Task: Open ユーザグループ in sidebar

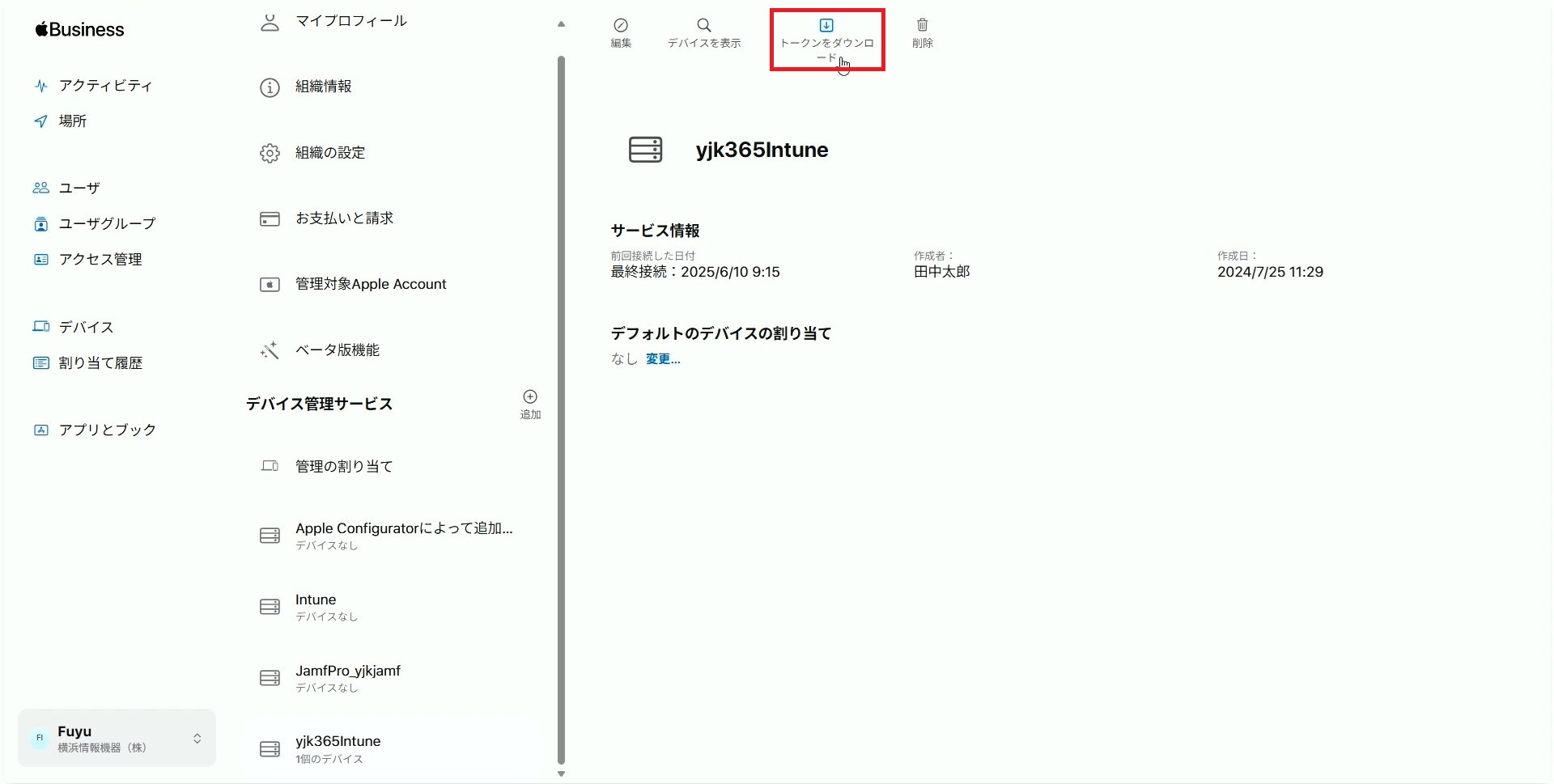Action: point(94,223)
